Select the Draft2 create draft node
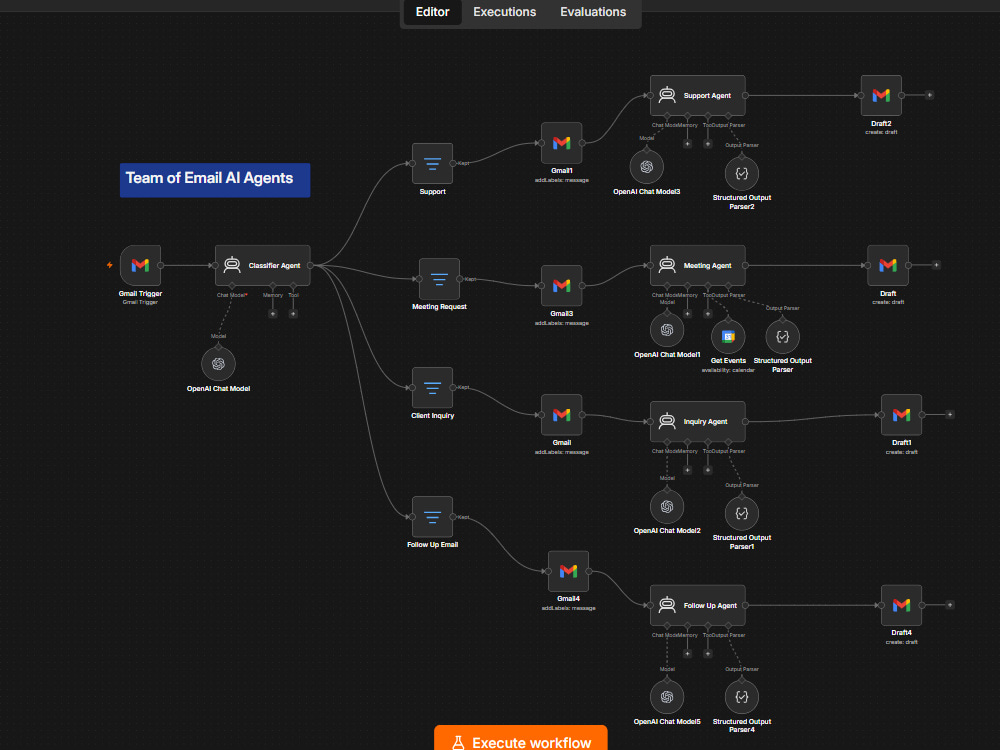This screenshot has width=1000, height=750. 881,96
